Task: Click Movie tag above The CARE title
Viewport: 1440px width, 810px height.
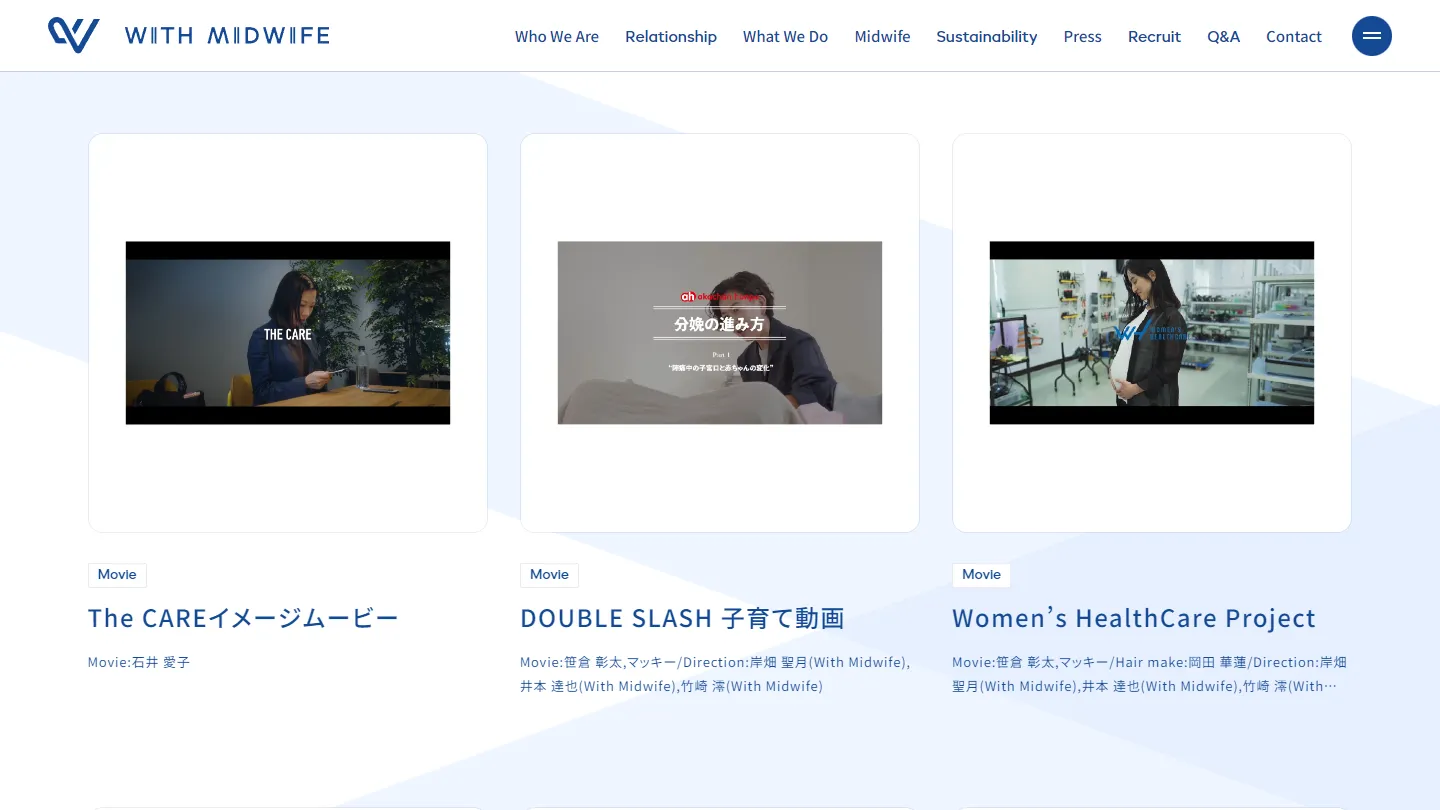Action: (117, 575)
